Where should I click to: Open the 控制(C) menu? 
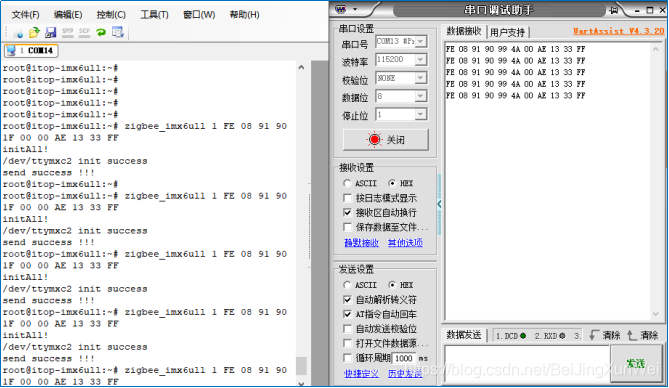(111, 15)
